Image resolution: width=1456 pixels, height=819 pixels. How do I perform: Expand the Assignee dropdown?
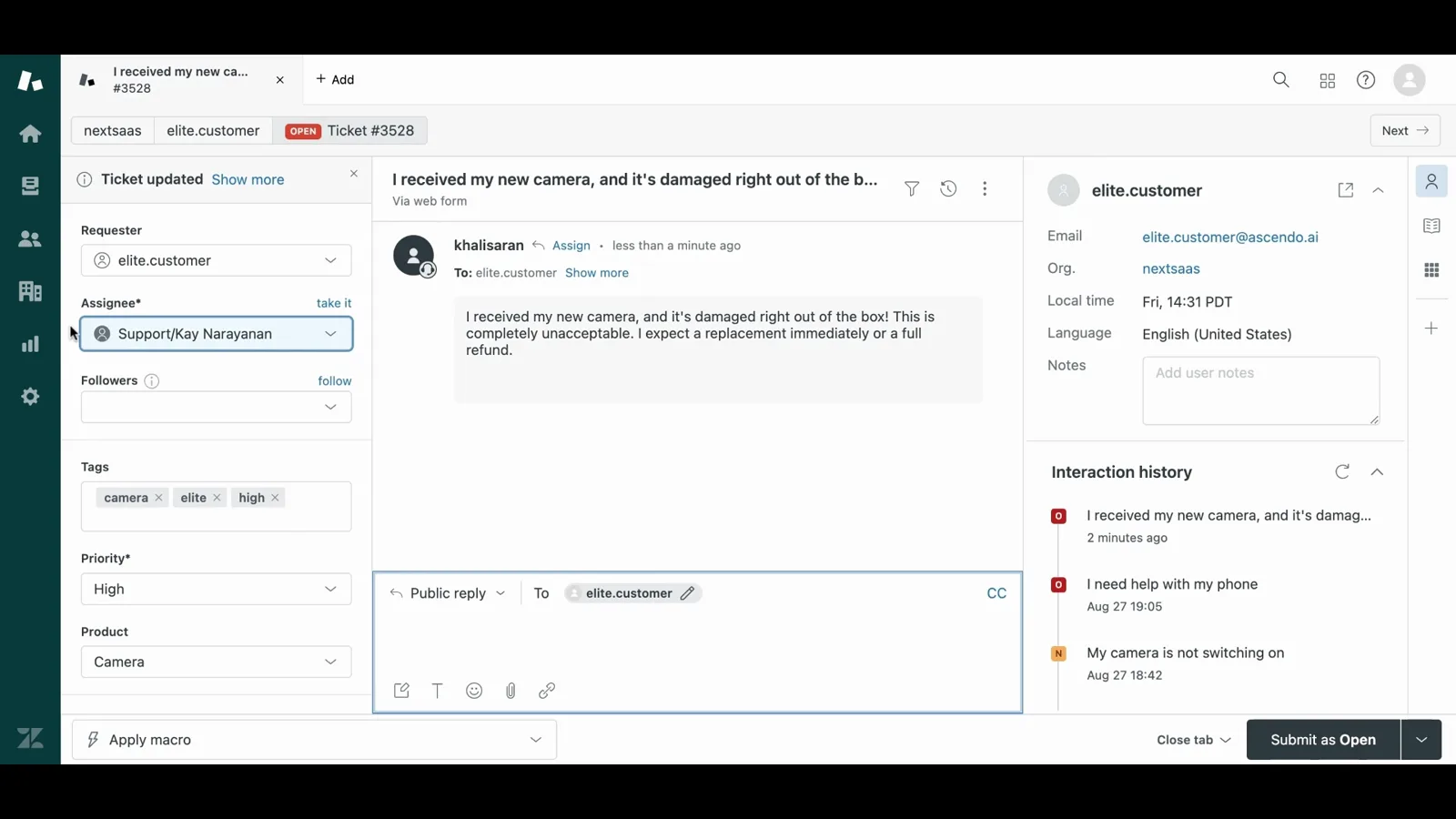tap(217, 334)
